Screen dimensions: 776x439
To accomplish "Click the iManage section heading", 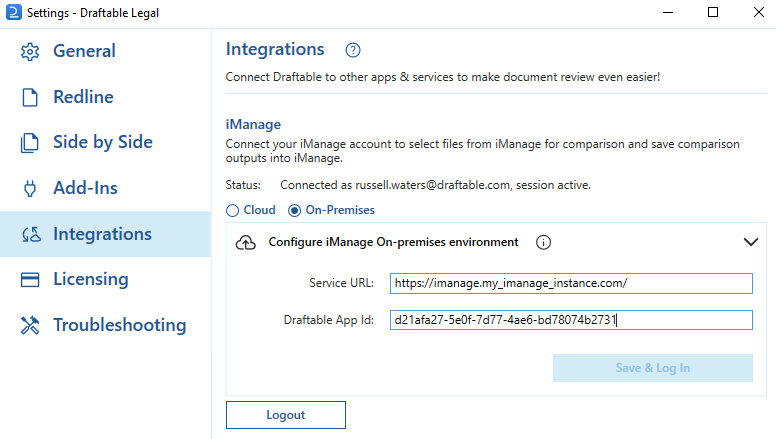I will (x=253, y=124).
